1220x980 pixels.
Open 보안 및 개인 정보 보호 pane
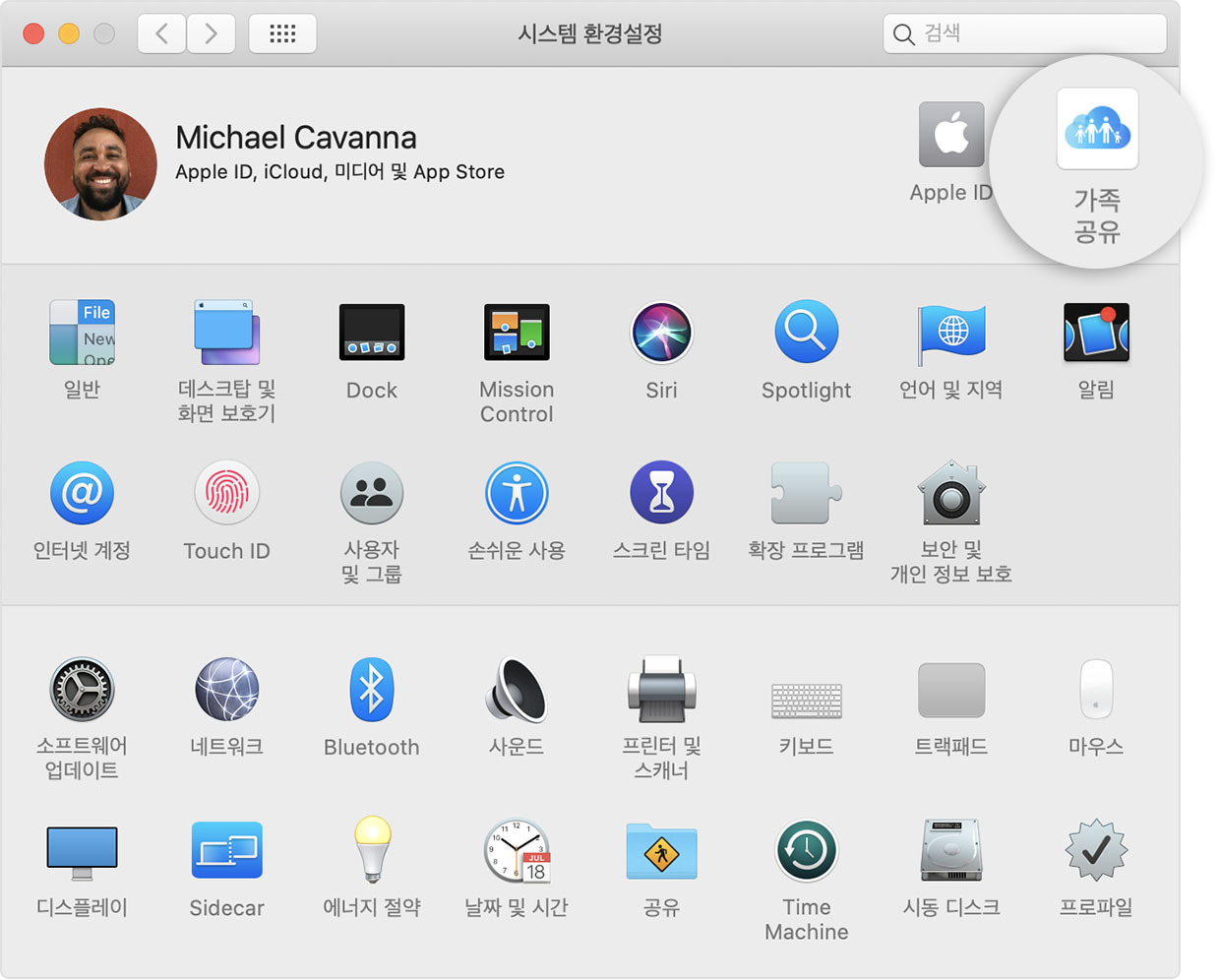click(x=951, y=493)
